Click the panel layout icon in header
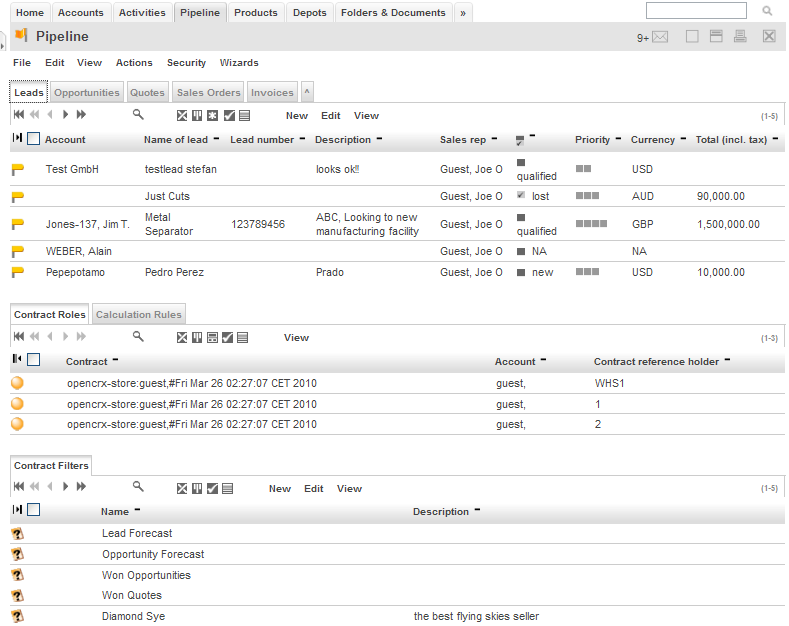789x626 pixels. (716, 36)
